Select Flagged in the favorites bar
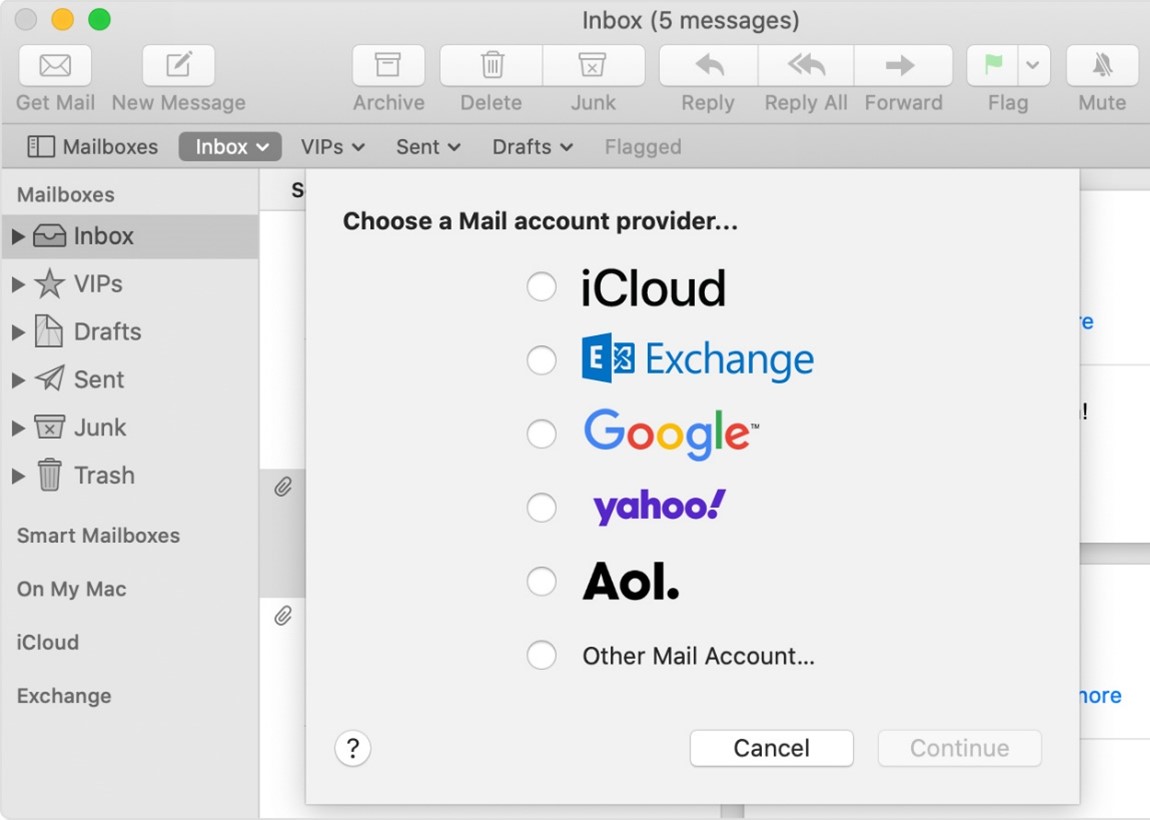The width and height of the screenshot is (1150, 820). [642, 147]
